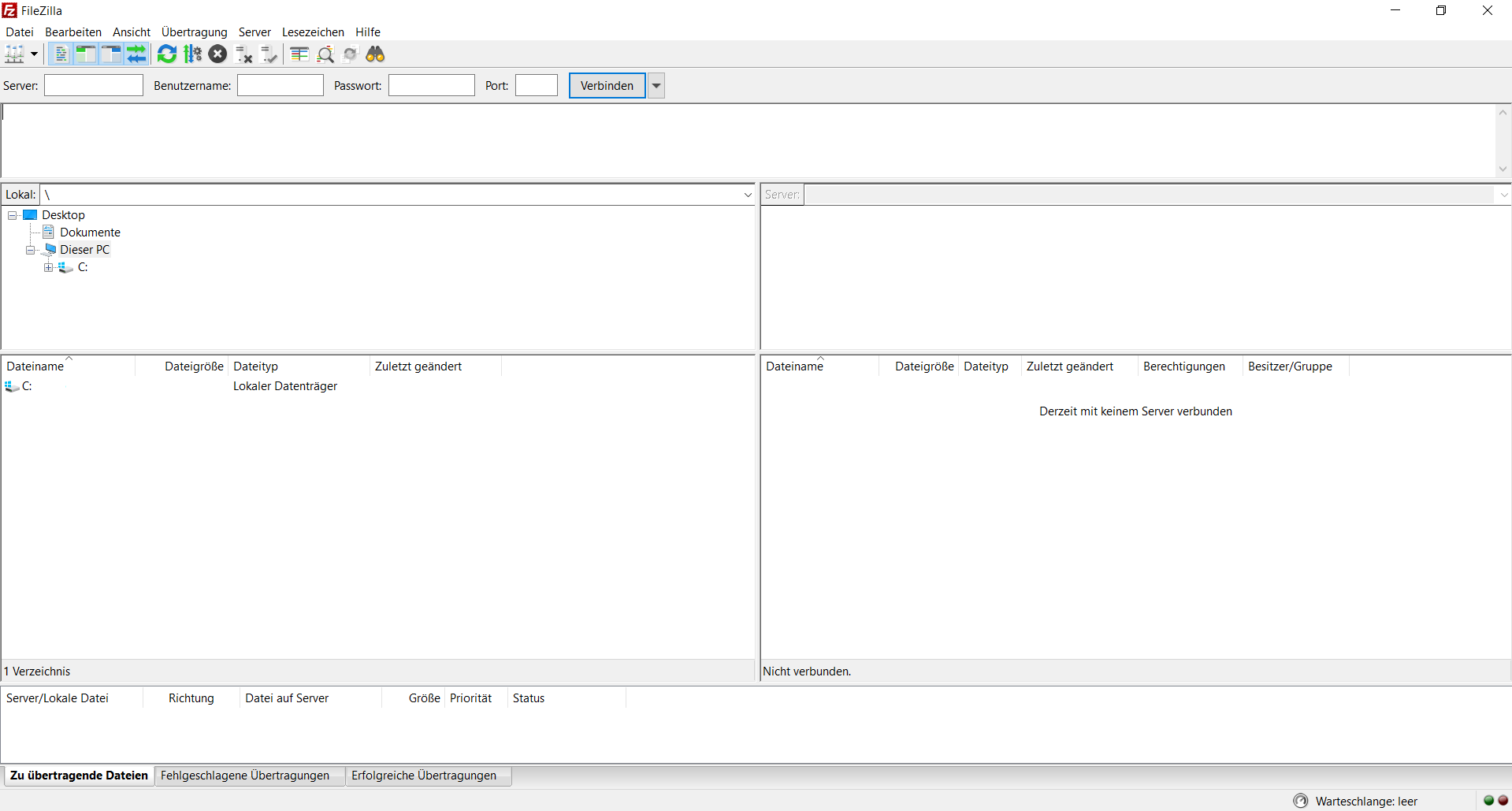Viewport: 1512px width, 811px height.
Task: Open the Ansicht menu
Action: (x=132, y=32)
